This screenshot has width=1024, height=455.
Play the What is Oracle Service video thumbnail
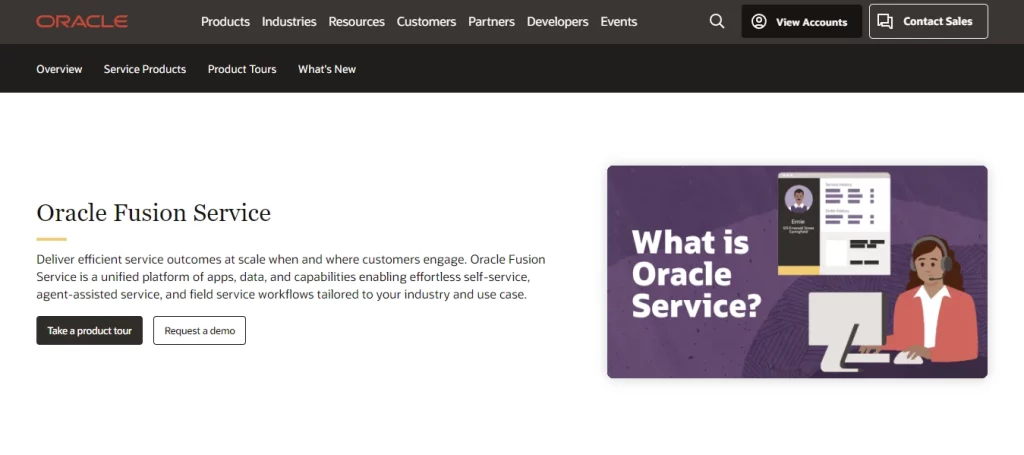pos(797,272)
